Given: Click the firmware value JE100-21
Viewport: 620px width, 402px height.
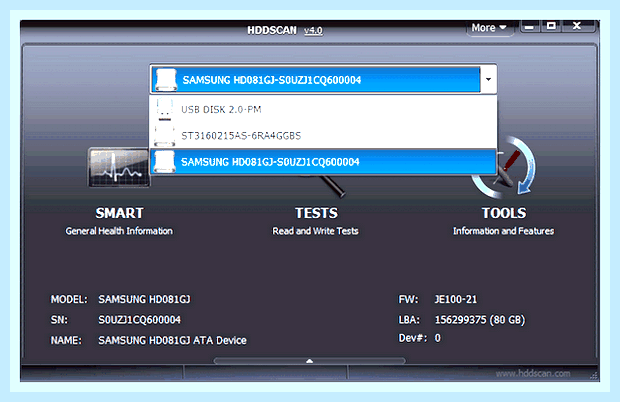Looking at the screenshot, I should [x=456, y=299].
